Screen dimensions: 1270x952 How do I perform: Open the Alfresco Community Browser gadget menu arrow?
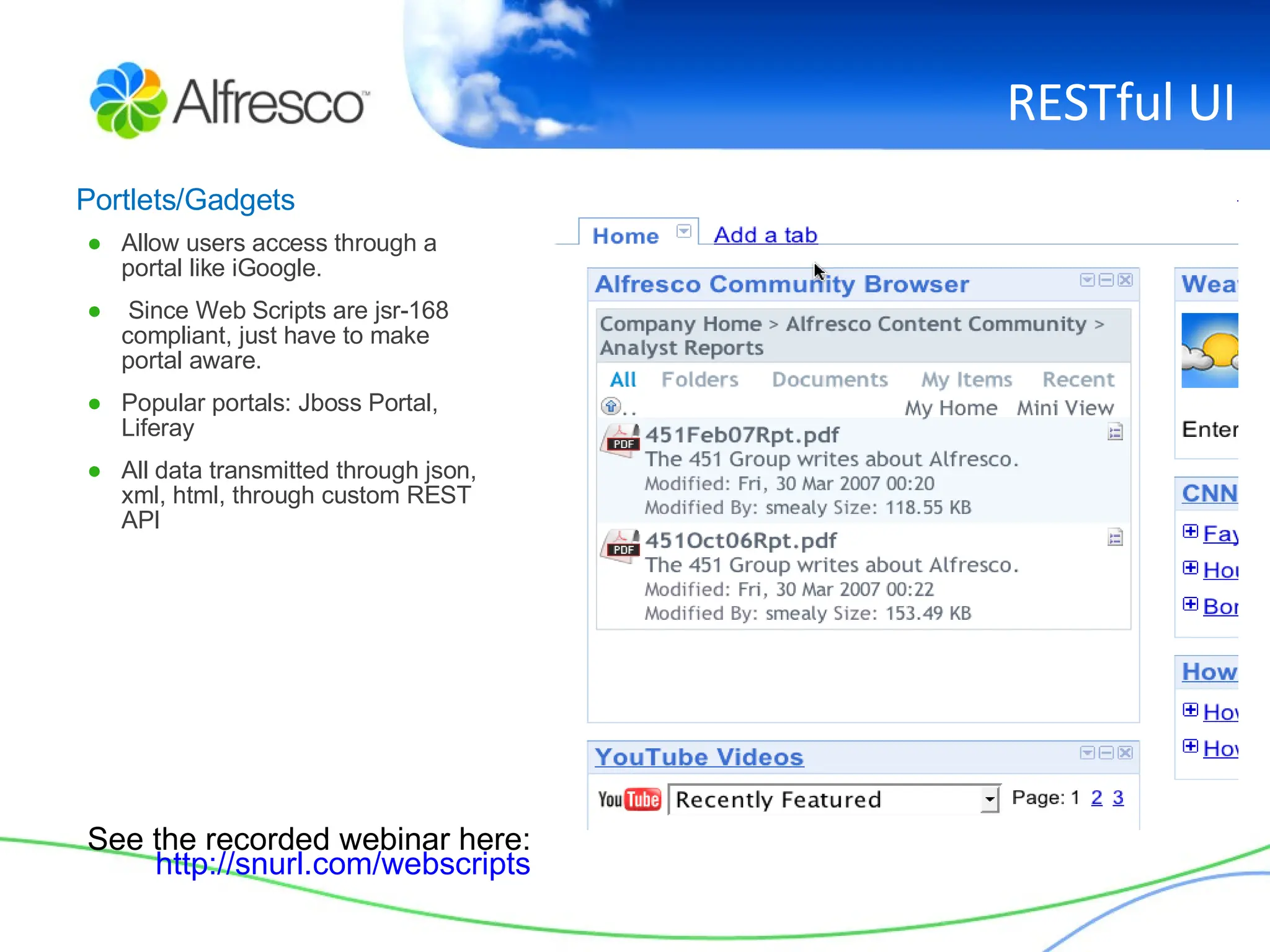pyautogui.click(x=1087, y=280)
